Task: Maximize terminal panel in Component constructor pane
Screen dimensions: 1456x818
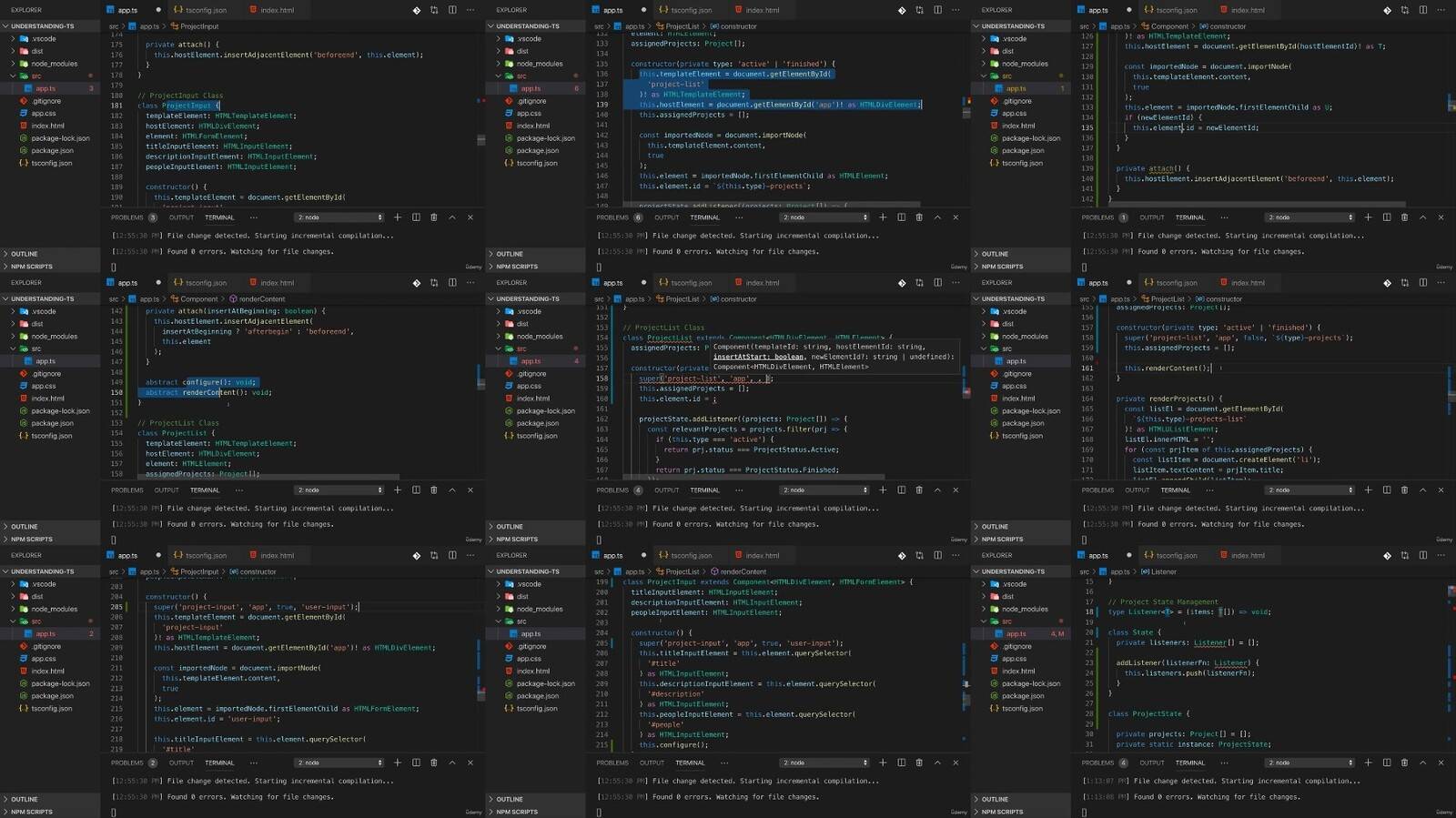Action: point(1422,217)
